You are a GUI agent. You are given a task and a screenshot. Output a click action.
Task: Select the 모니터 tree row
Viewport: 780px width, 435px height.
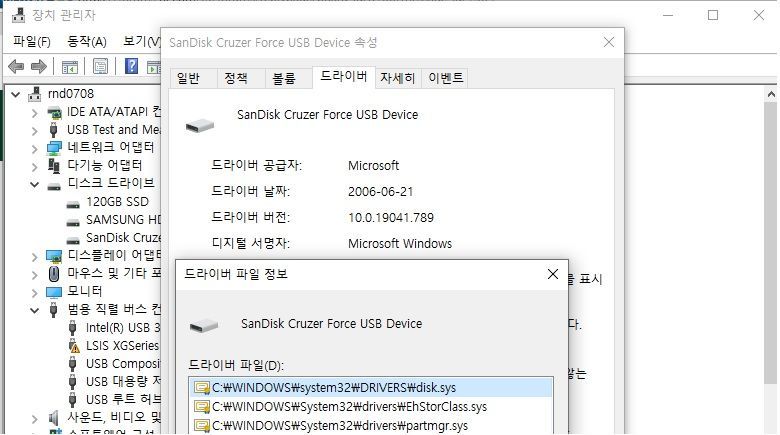pos(85,291)
